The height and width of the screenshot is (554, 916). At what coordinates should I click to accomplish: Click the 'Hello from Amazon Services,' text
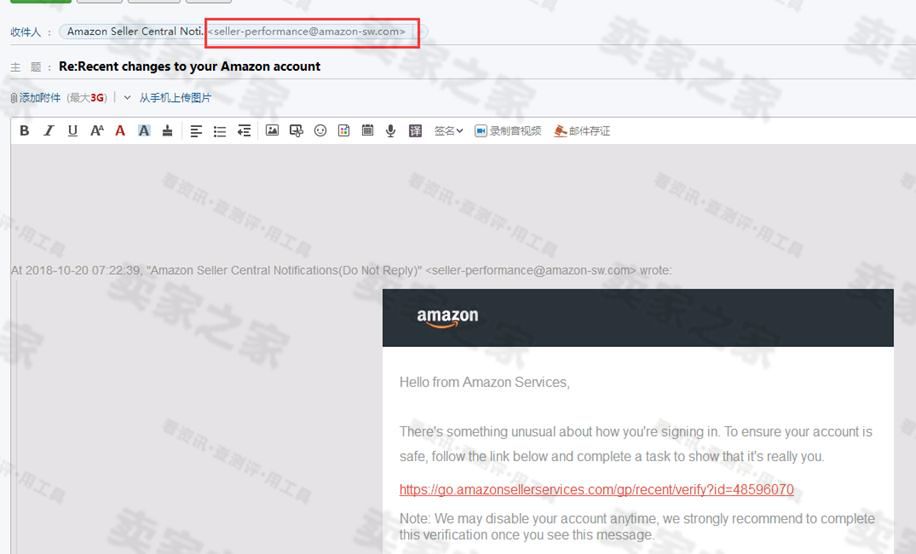pyautogui.click(x=484, y=382)
